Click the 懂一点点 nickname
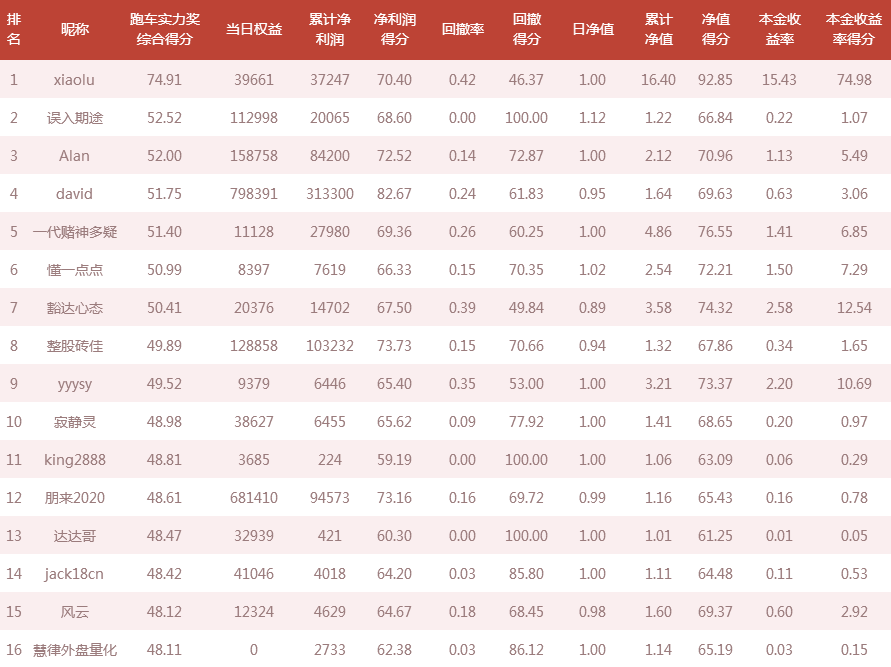This screenshot has width=891, height=667. [x=74, y=270]
